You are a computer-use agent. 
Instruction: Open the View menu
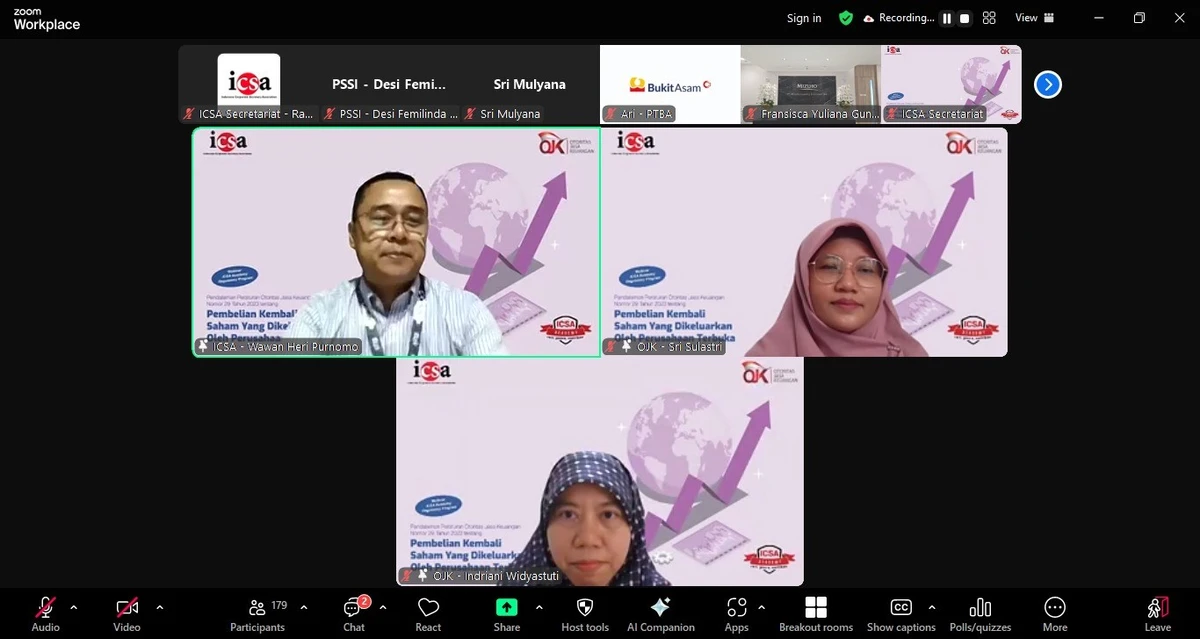point(1025,17)
